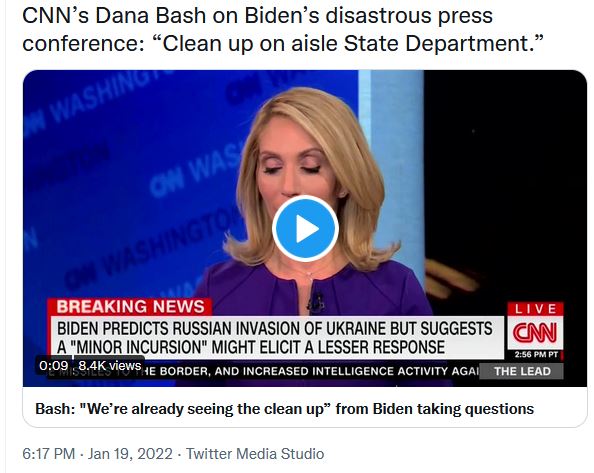Click the scrolling news ticker text
Screen dimensions: 594x473
tap(265, 371)
